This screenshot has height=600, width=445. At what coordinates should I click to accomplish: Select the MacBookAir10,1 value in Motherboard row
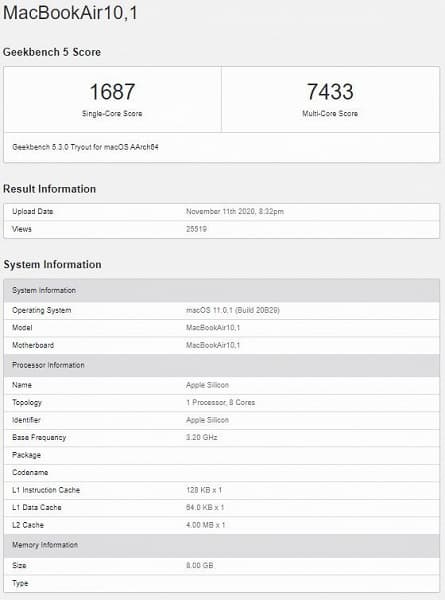pos(213,346)
